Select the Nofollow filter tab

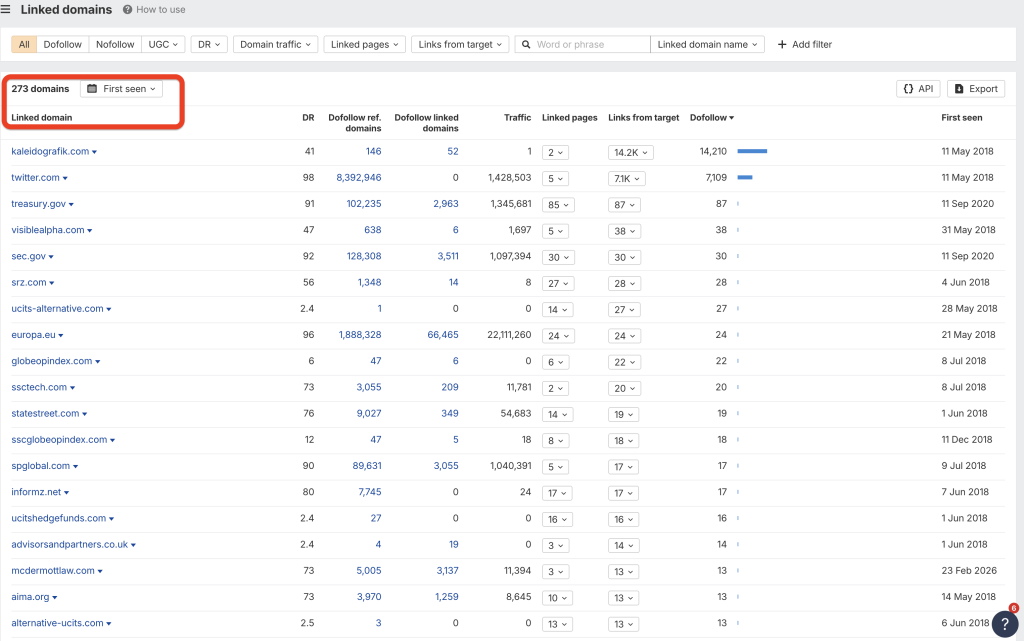[115, 44]
